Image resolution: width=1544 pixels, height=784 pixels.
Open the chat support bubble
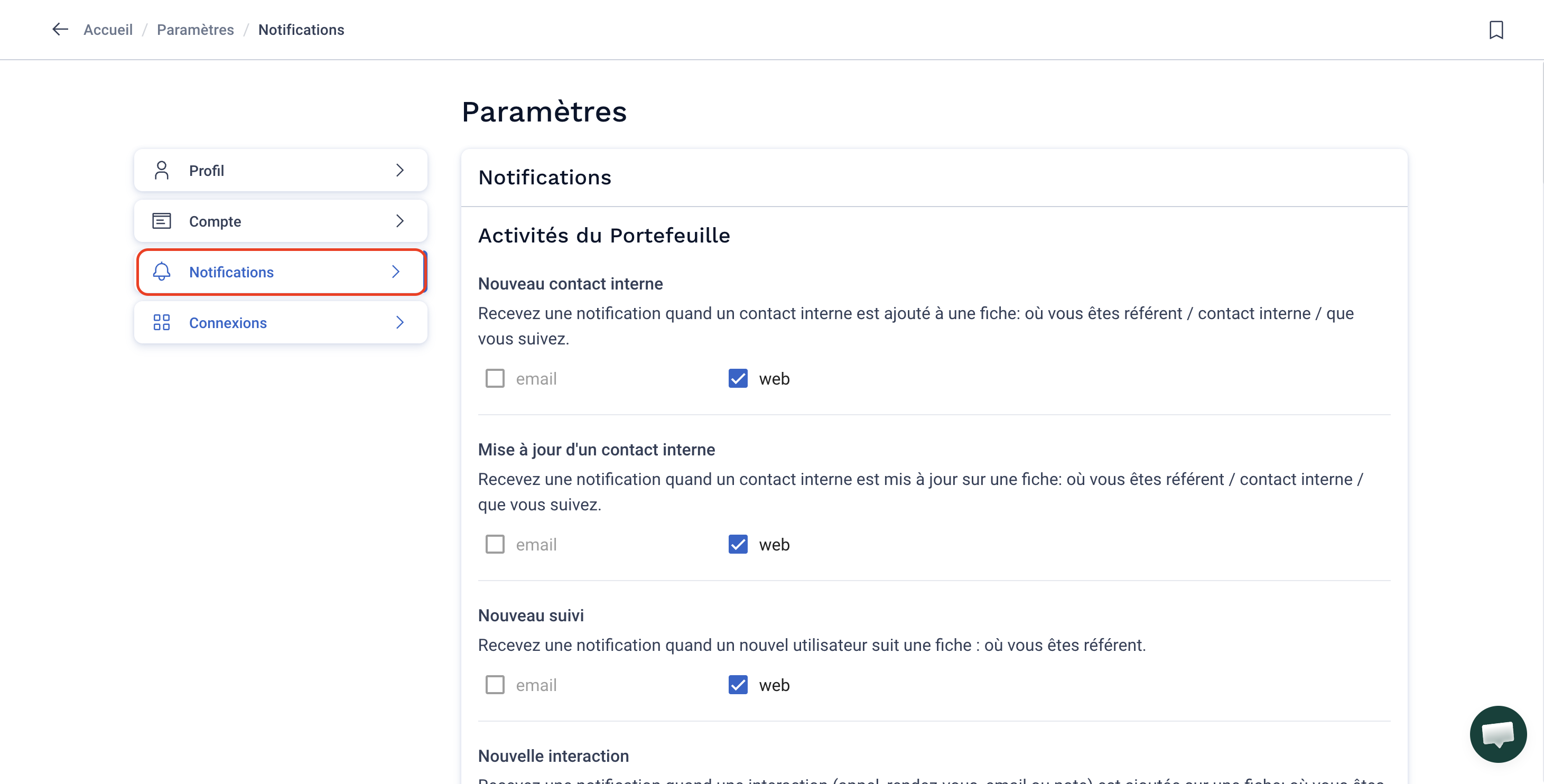click(x=1498, y=734)
